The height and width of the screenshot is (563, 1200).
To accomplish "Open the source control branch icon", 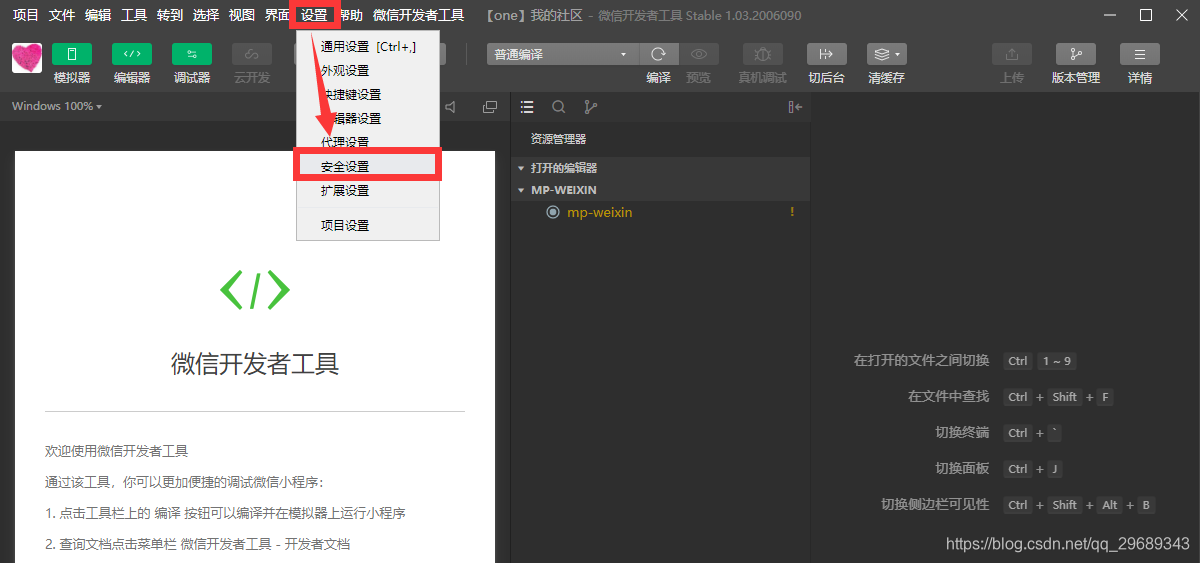I will [x=590, y=107].
